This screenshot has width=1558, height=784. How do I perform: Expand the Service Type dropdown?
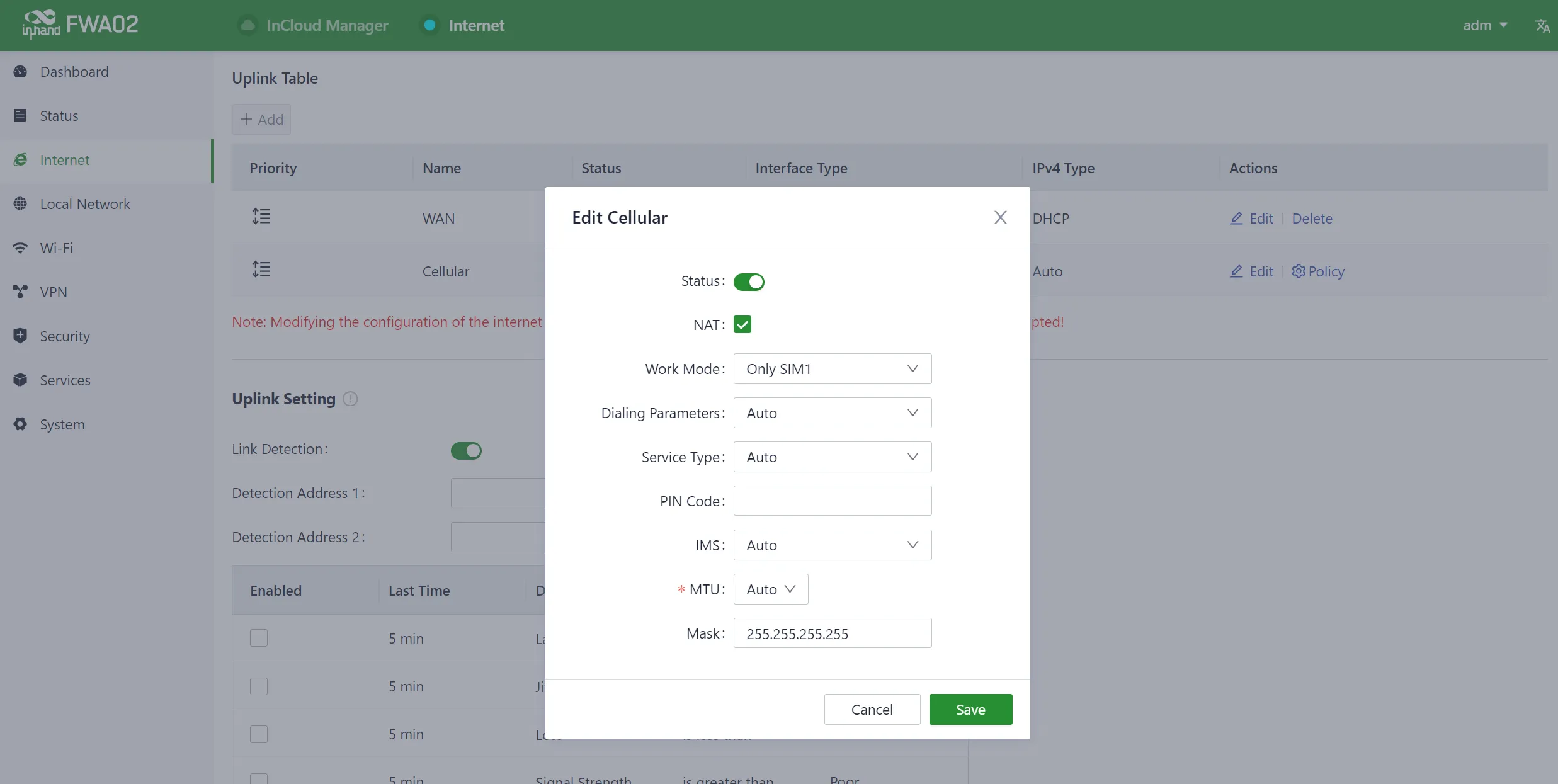point(833,457)
